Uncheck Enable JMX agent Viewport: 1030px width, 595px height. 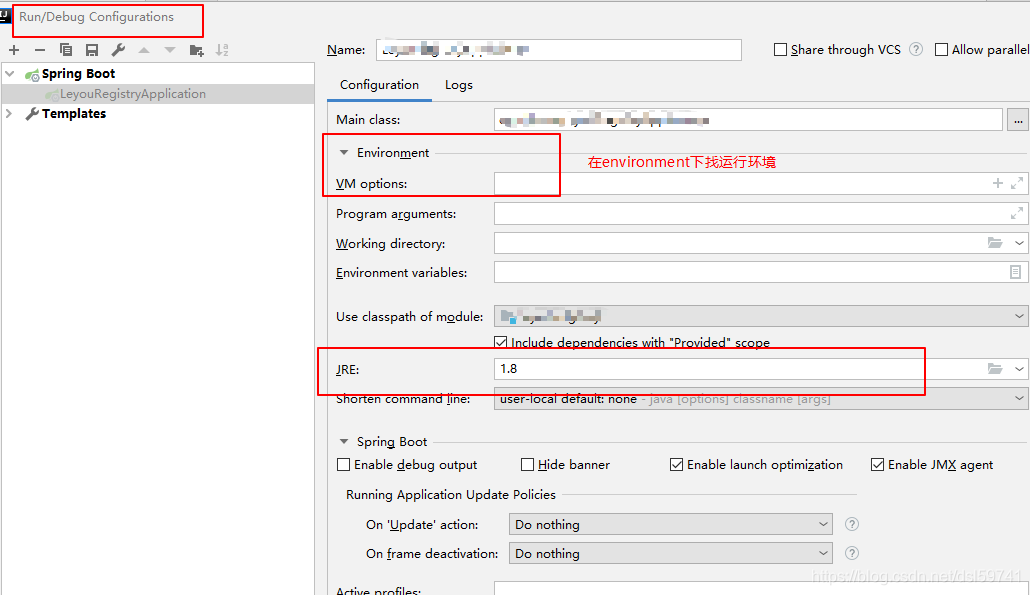click(878, 464)
